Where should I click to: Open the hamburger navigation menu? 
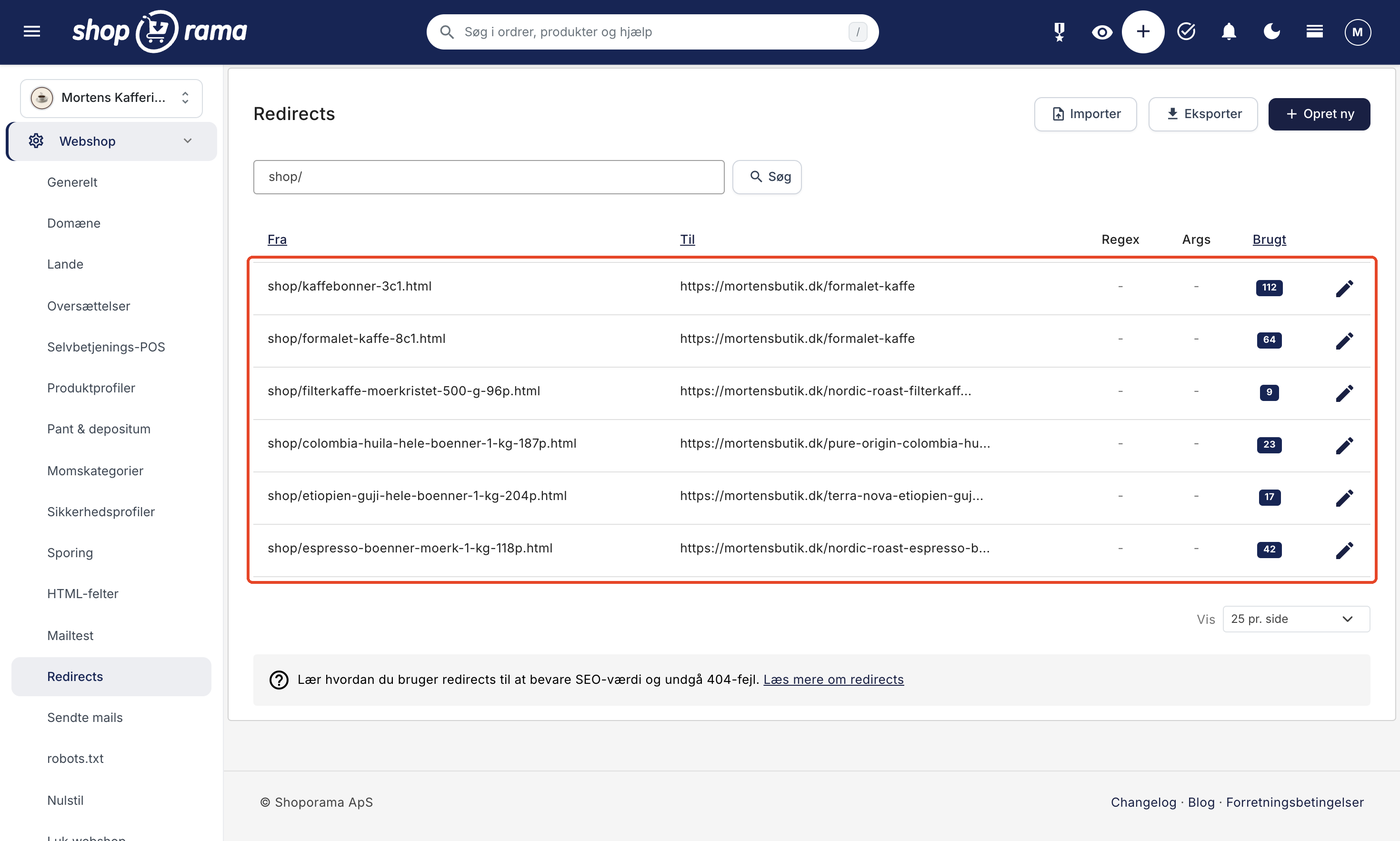[32, 32]
